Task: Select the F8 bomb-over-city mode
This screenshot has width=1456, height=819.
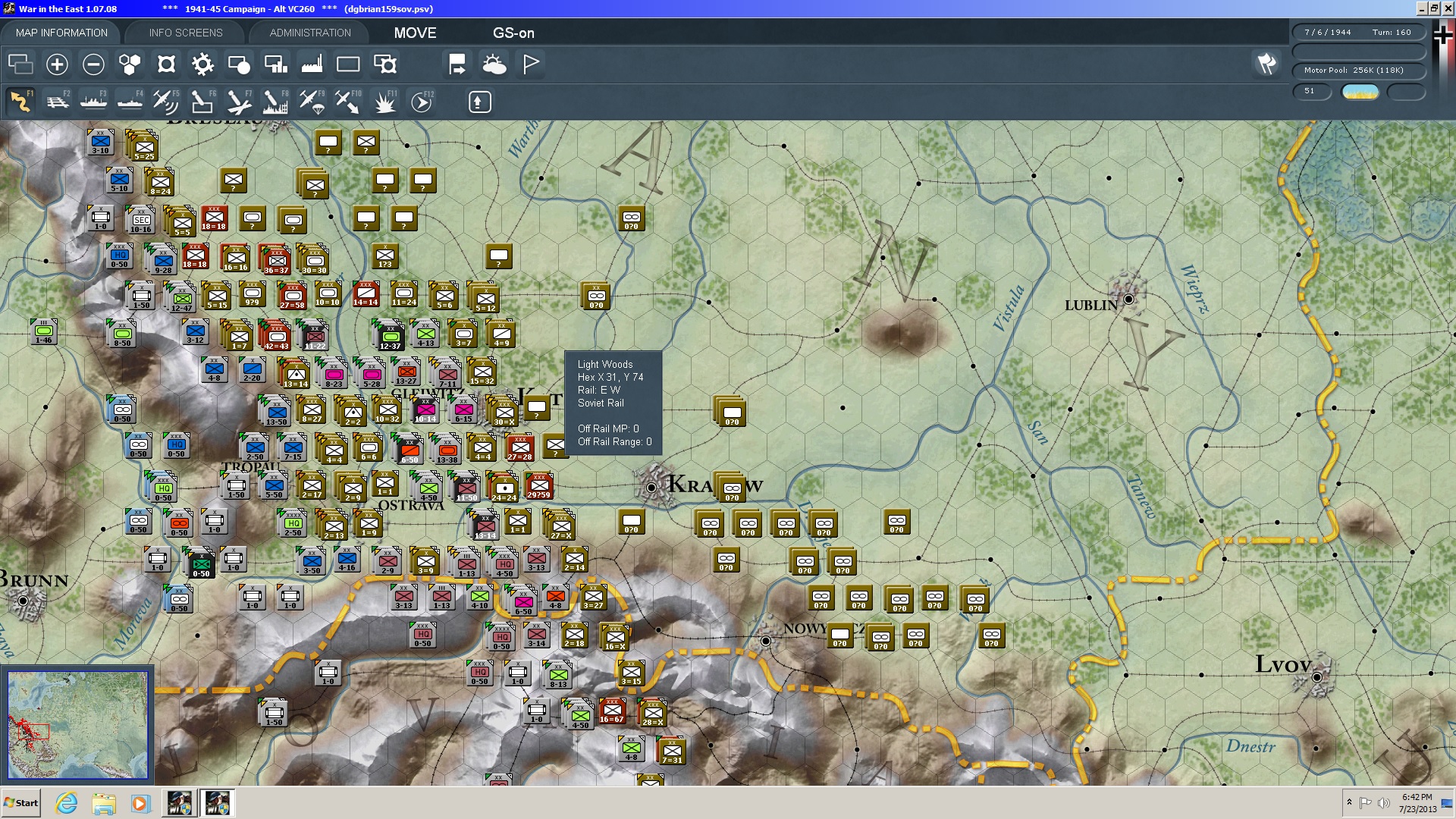Action: coord(275,102)
